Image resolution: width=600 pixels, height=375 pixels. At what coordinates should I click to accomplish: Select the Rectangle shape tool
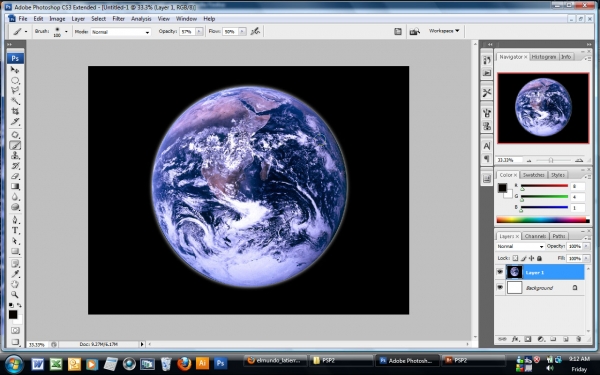click(x=15, y=251)
